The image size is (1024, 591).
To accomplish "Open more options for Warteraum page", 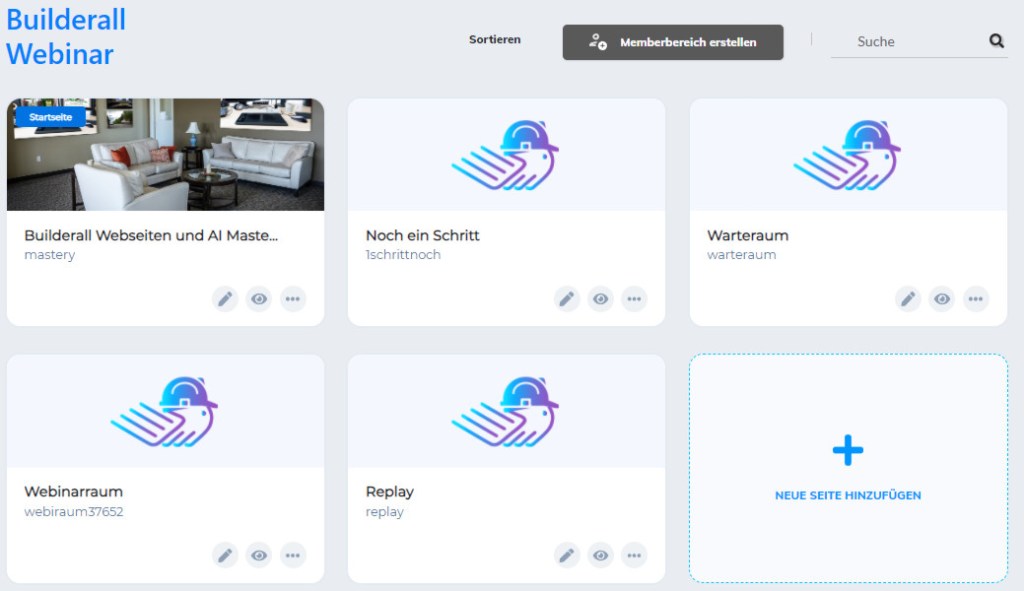I will pos(975,299).
